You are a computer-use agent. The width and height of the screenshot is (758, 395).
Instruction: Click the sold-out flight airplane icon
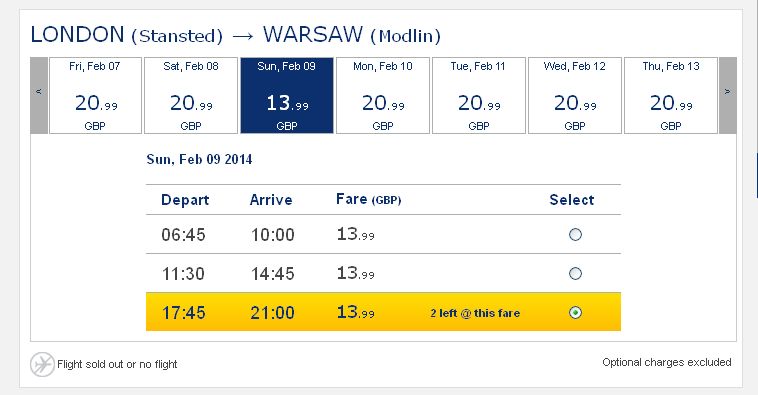click(x=42, y=364)
